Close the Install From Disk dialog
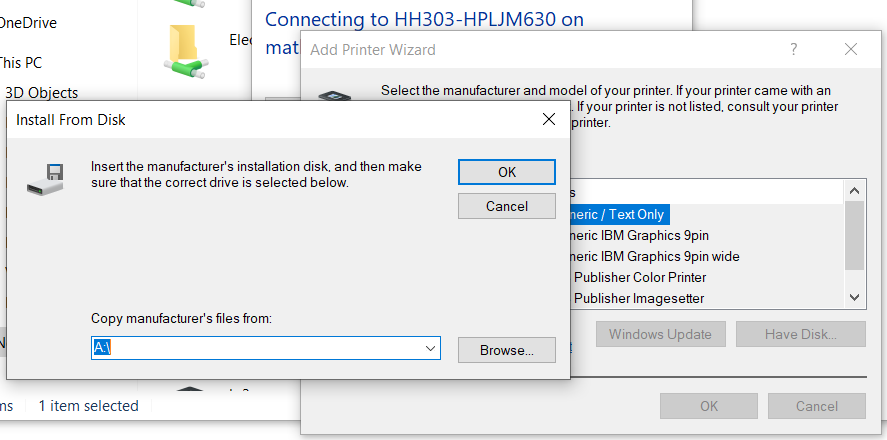Image resolution: width=887 pixels, height=440 pixels. (548, 120)
